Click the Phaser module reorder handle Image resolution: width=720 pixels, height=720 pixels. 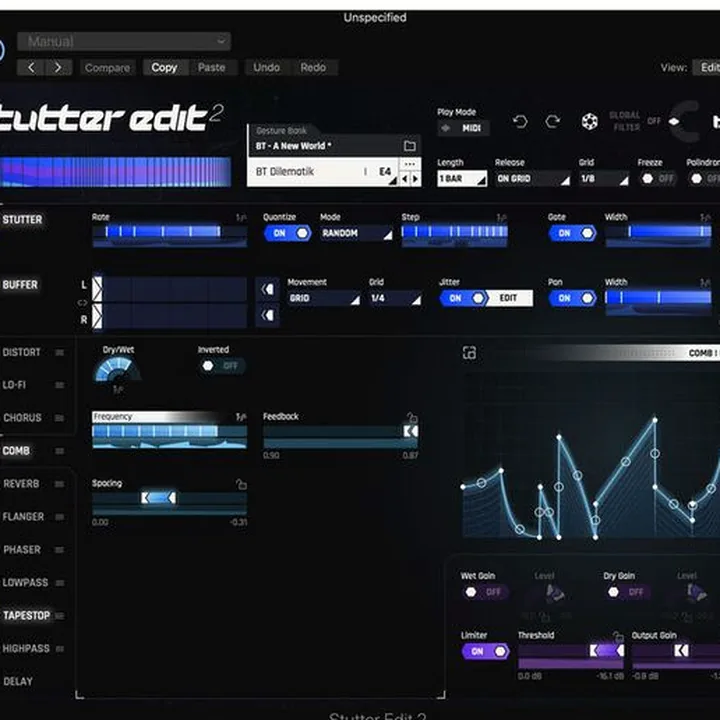click(60, 550)
